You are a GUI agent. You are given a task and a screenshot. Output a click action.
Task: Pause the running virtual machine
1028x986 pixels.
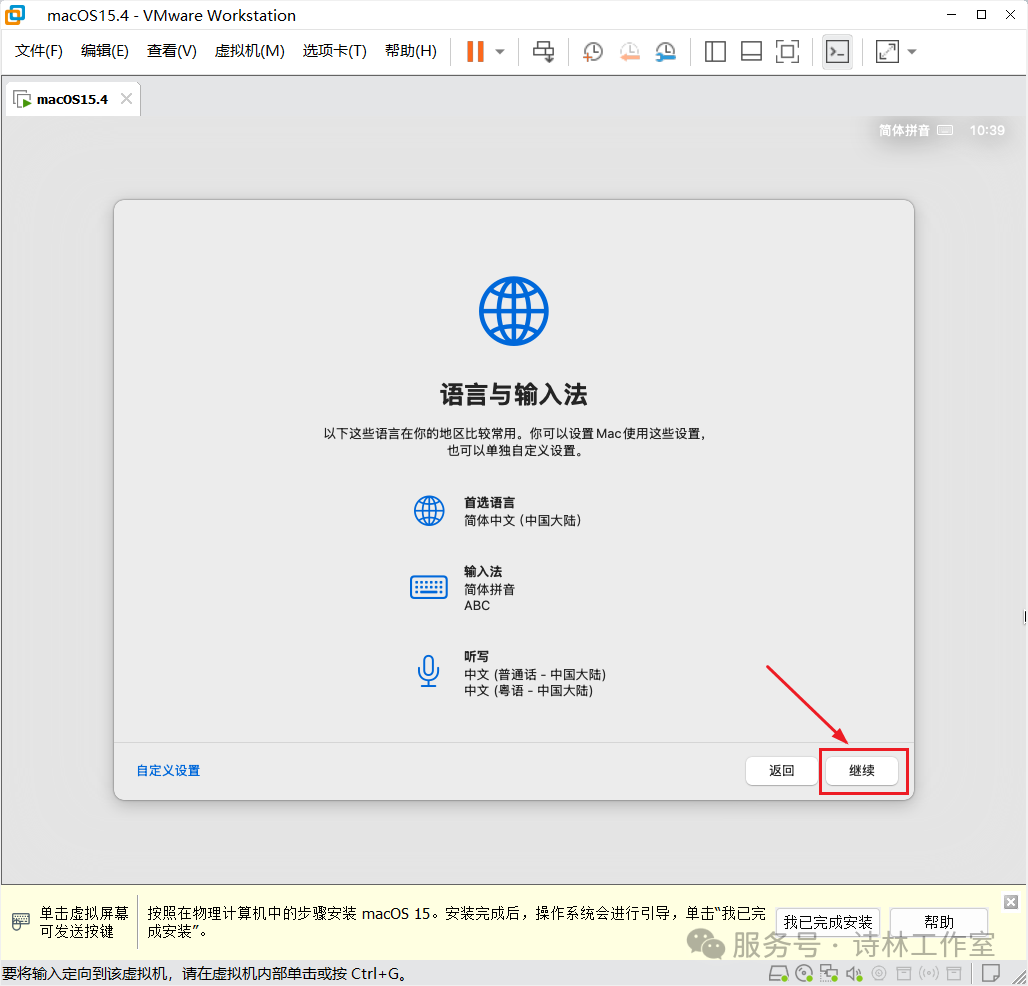475,51
